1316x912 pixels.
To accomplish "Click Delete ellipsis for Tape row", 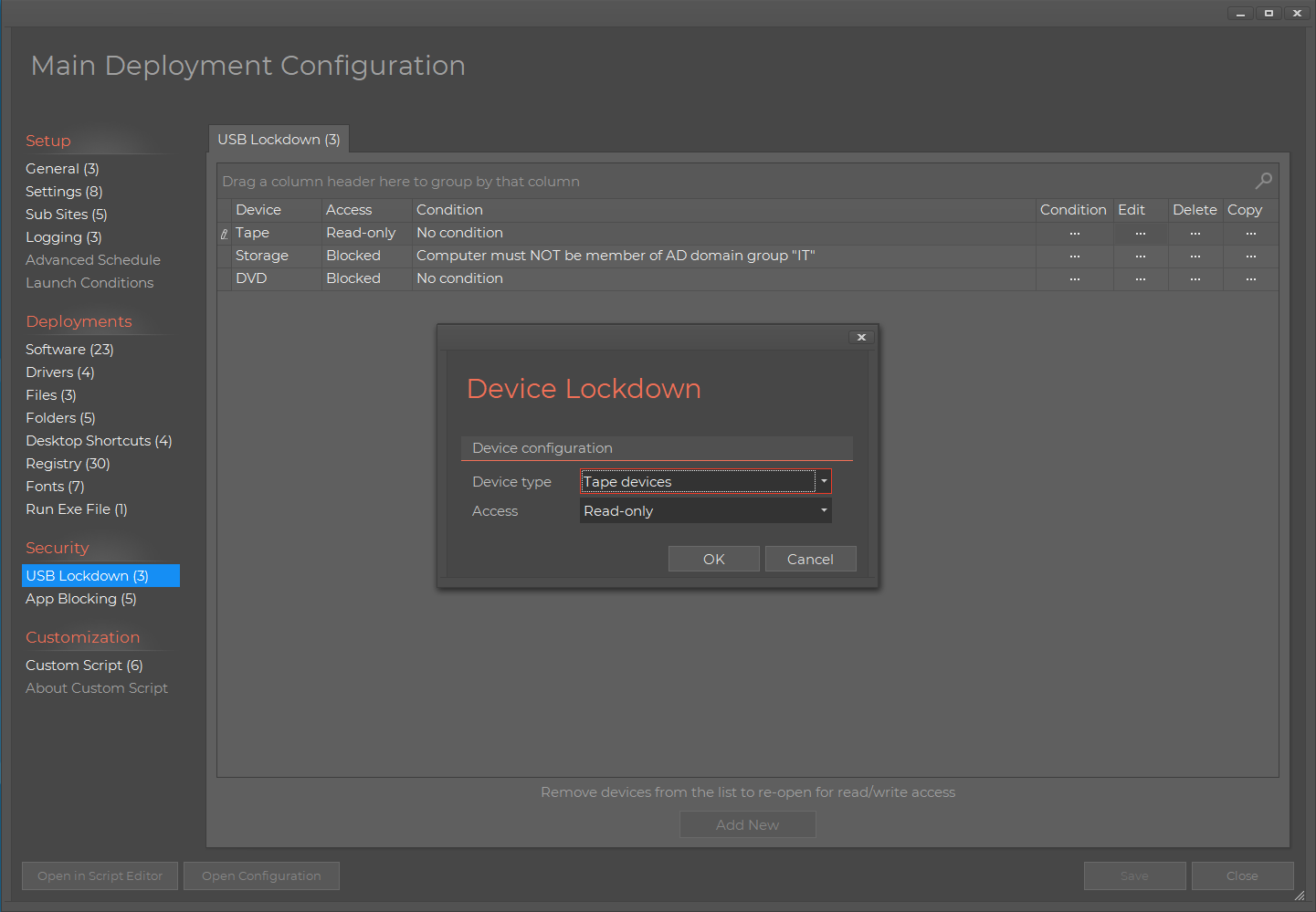I will 1195,233.
